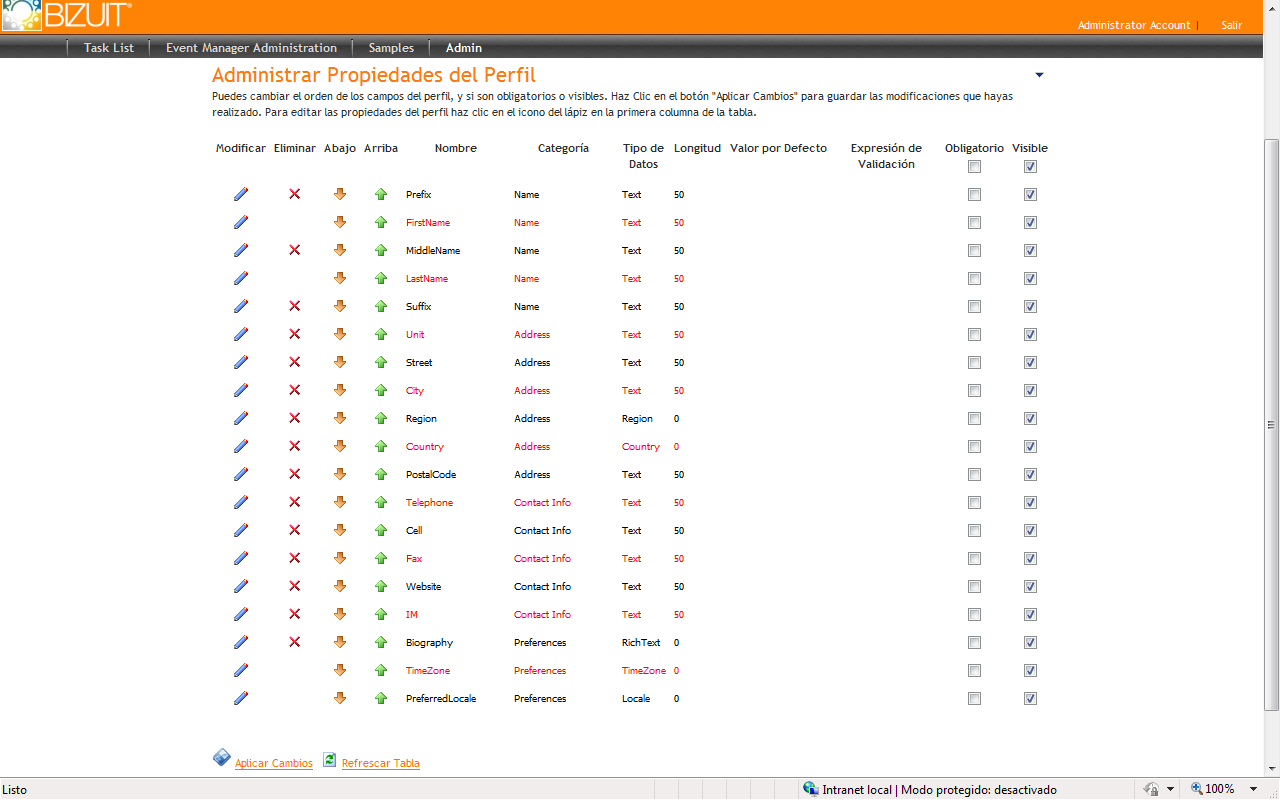Click the Refrescar Tabla link
Image resolution: width=1280 pixels, height=800 pixels.
[380, 763]
